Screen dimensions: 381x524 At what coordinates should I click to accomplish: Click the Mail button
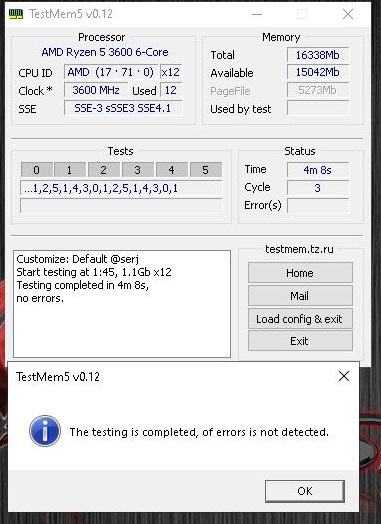point(300,296)
